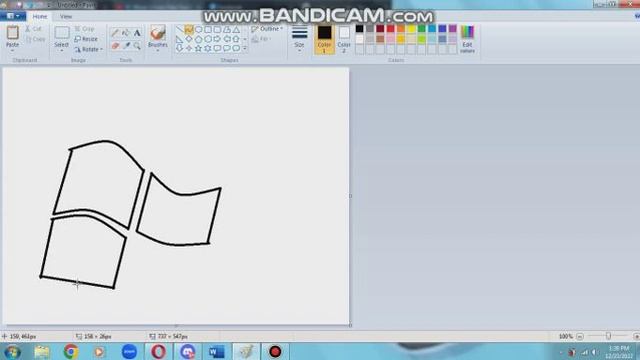Open the shape Fill dropdown
This screenshot has height=360, width=640.
click(262, 39)
